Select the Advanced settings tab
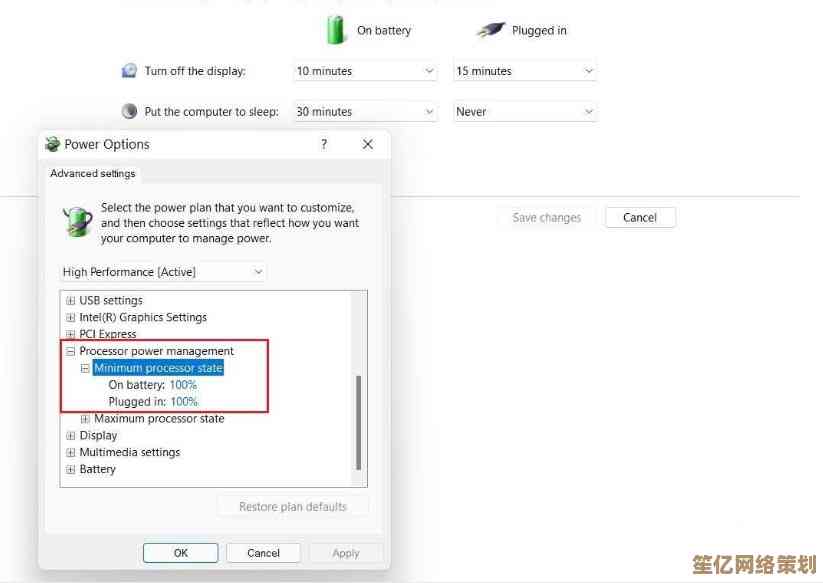The width and height of the screenshot is (823, 583). pyautogui.click(x=93, y=173)
